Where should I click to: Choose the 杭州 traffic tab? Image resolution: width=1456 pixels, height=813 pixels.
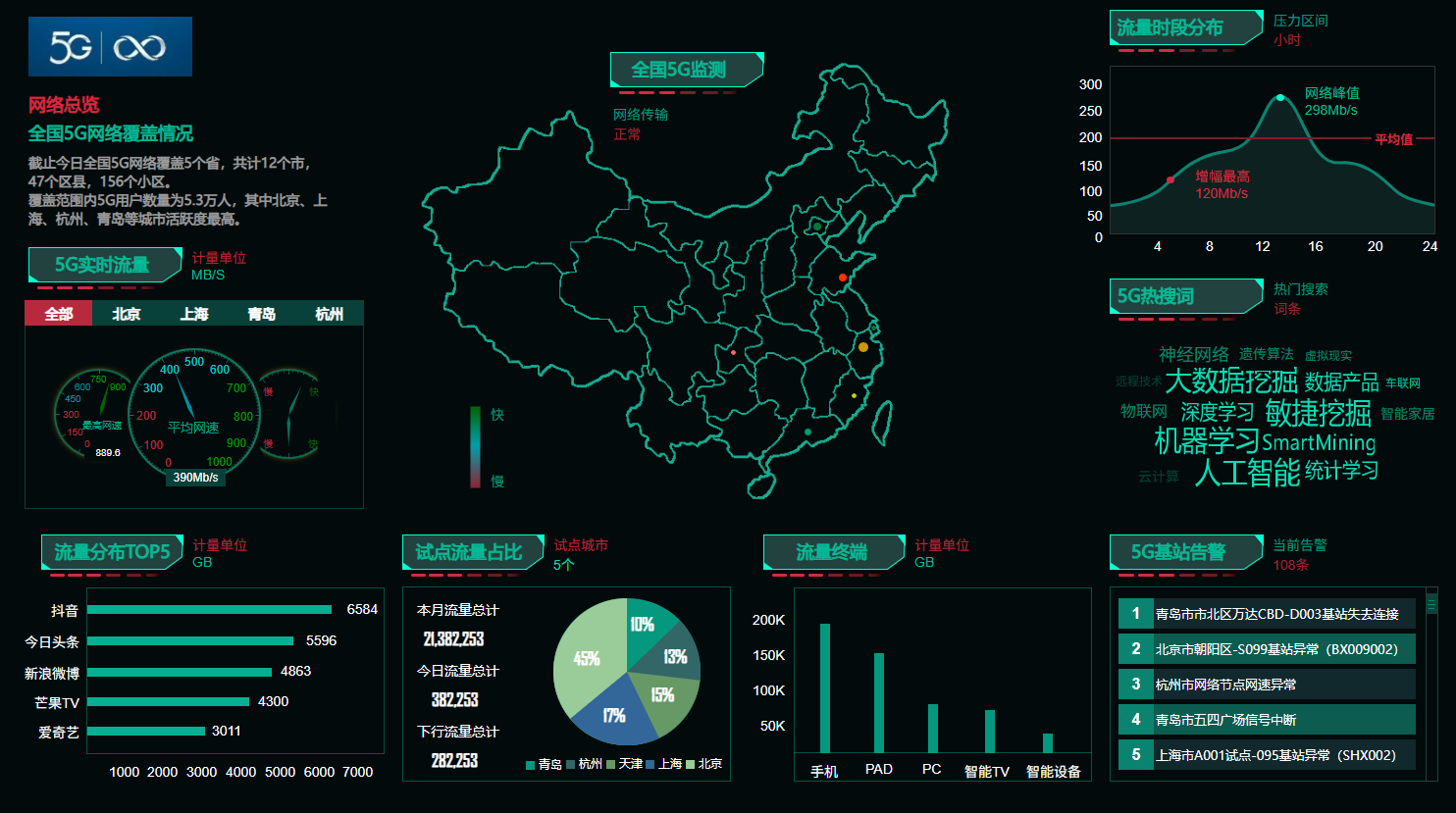pos(330,314)
